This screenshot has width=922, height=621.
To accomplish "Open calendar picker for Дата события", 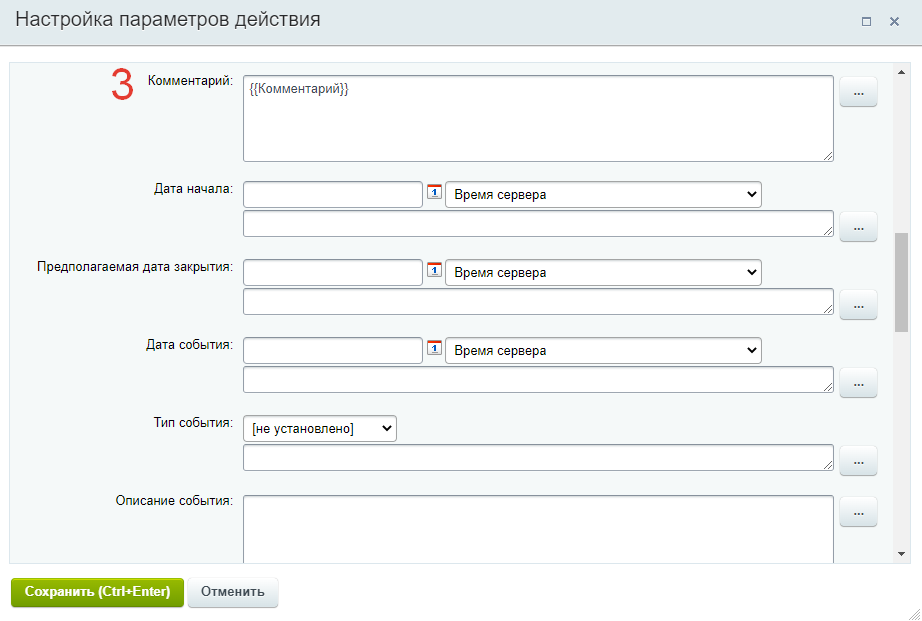I will pyautogui.click(x=434, y=348).
